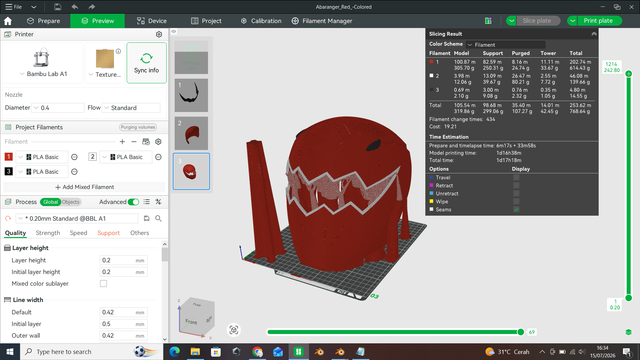Search process settings
The height and width of the screenshot is (360, 640).
[x=158, y=219]
